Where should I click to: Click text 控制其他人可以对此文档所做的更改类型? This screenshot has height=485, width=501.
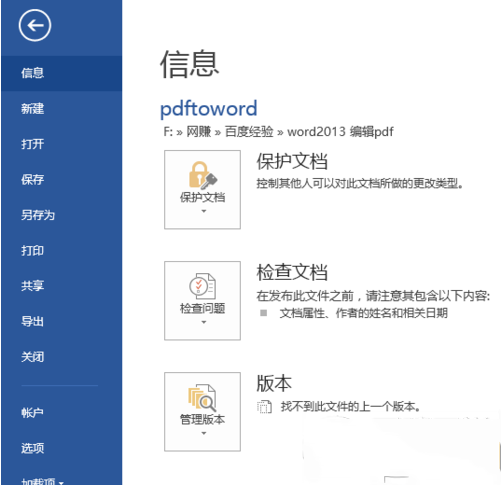359,183
